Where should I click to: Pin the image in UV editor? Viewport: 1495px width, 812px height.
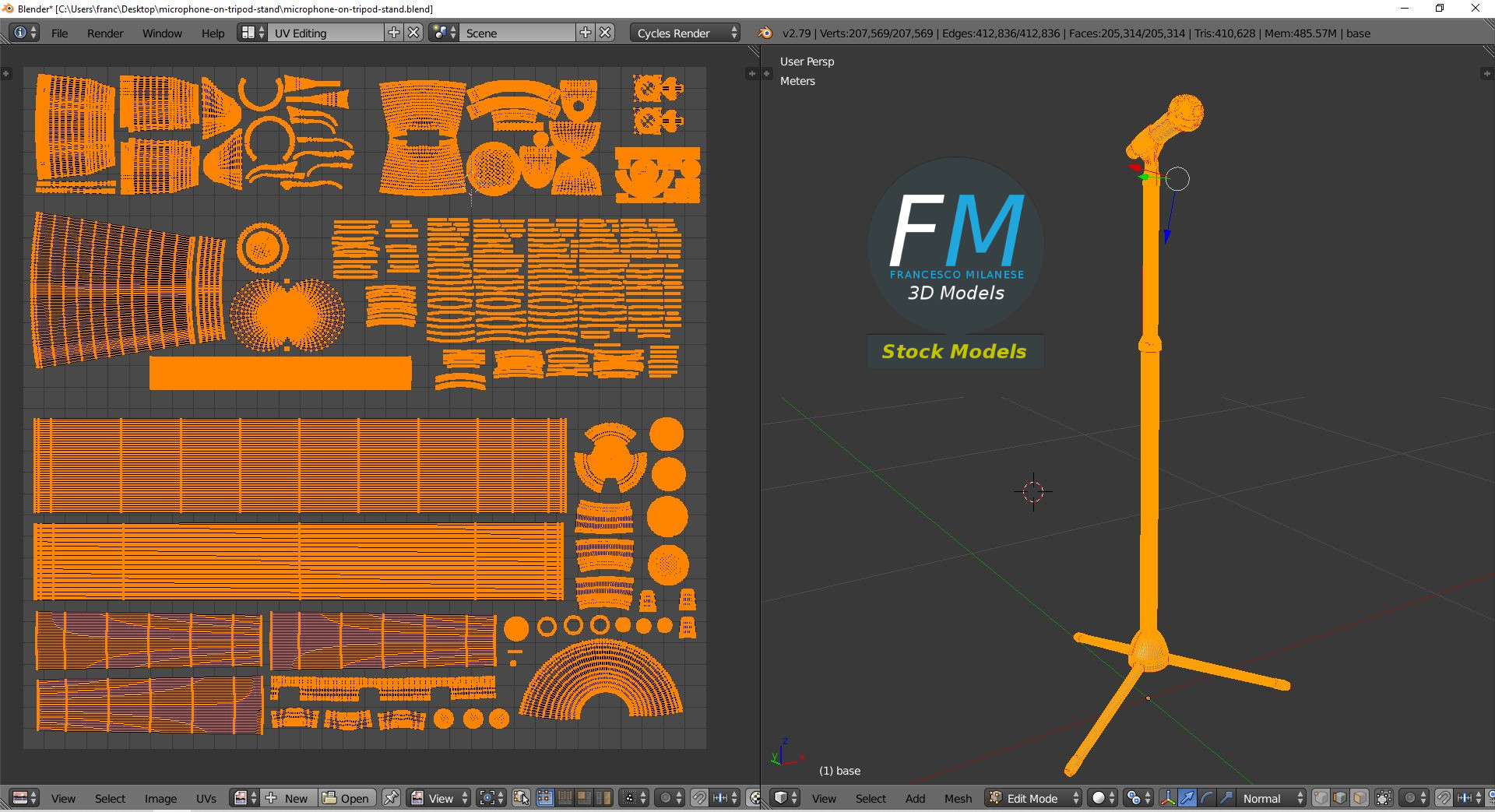click(x=391, y=798)
